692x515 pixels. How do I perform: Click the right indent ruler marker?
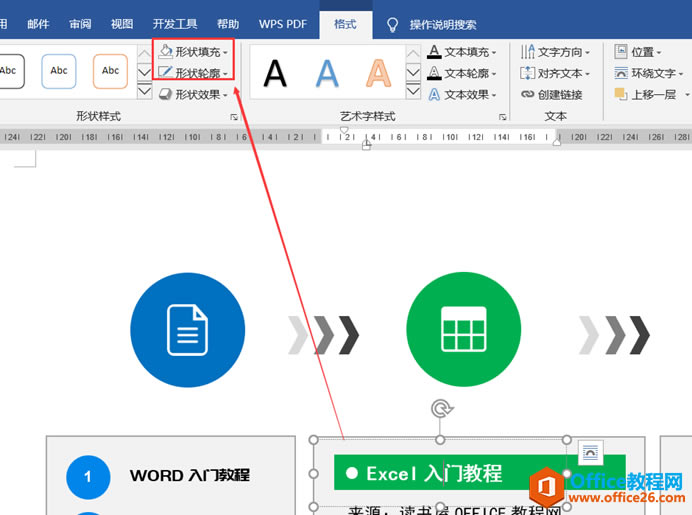(x=557, y=140)
